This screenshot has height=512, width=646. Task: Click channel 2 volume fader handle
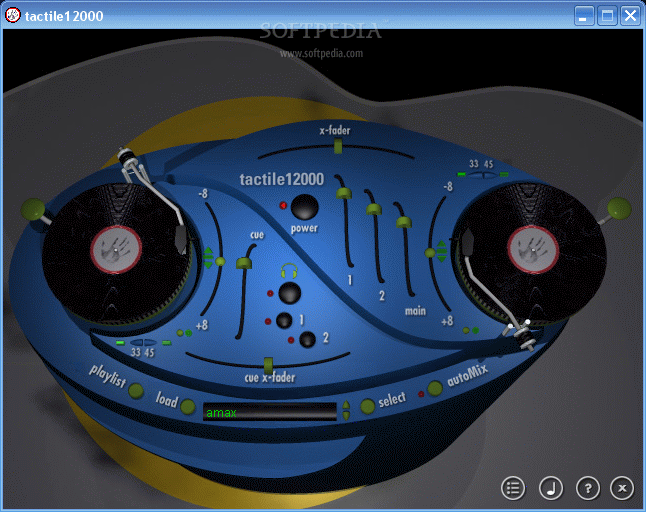click(x=374, y=209)
